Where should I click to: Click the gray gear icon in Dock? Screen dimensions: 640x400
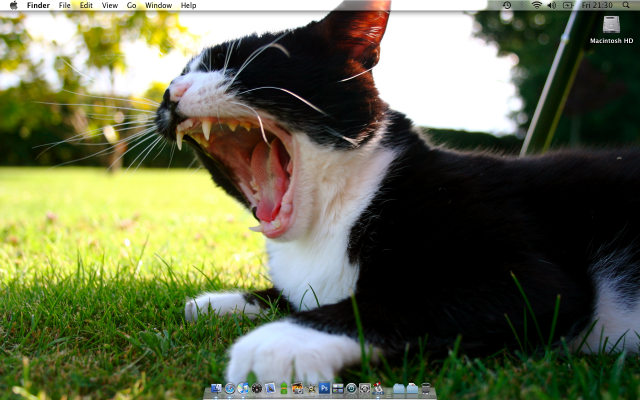(x=364, y=388)
